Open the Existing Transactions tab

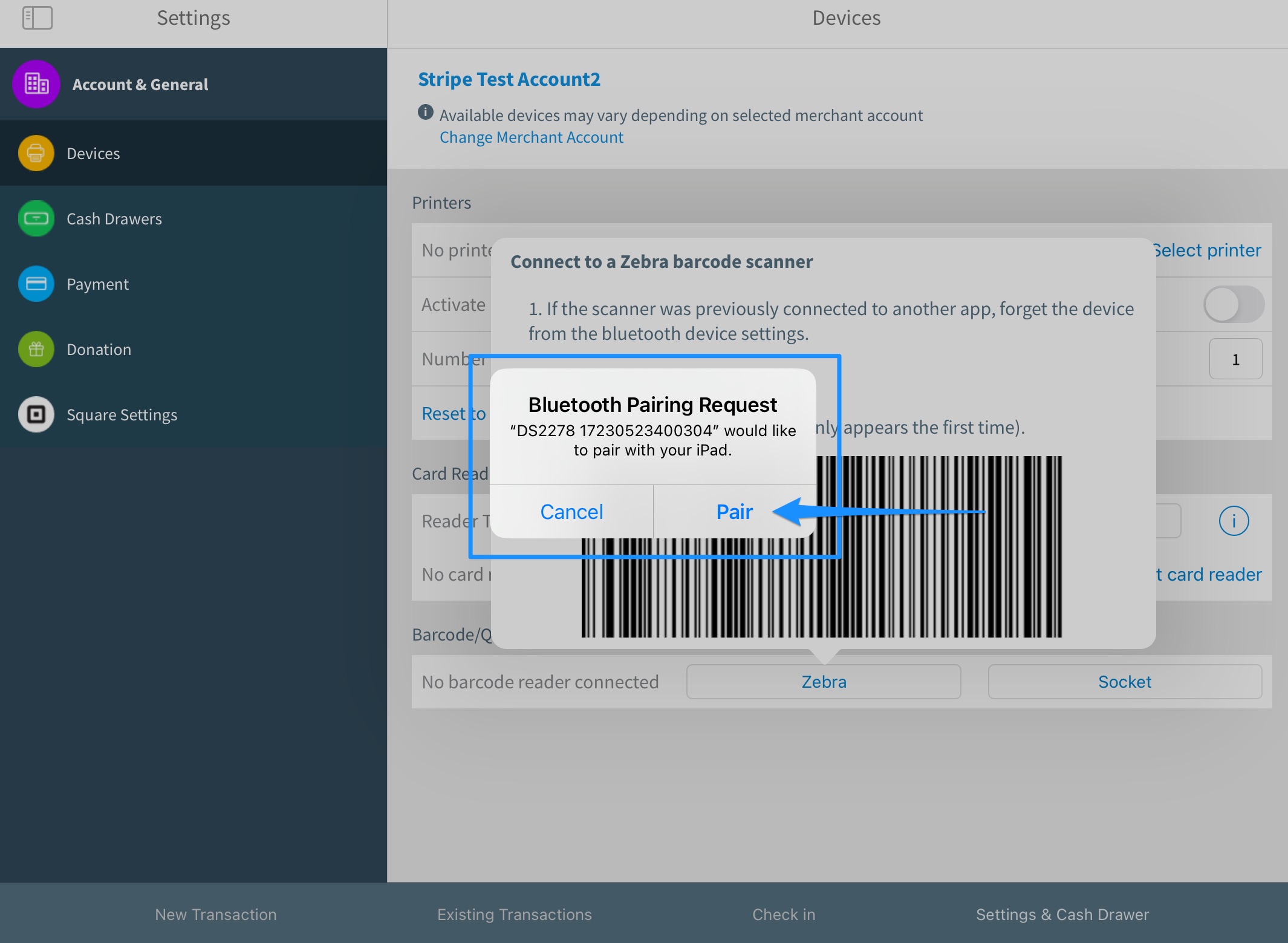pyautogui.click(x=514, y=915)
